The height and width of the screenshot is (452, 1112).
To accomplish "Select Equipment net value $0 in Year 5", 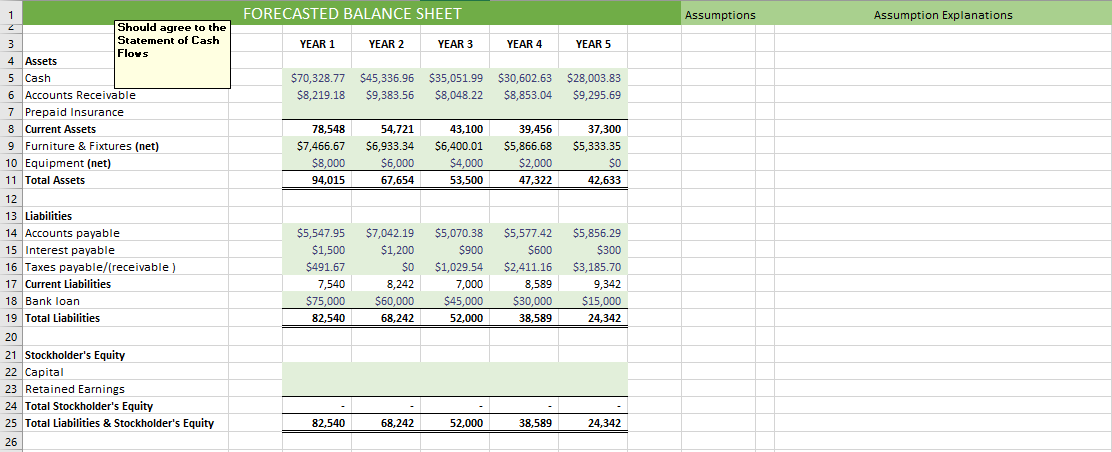I will click(594, 163).
